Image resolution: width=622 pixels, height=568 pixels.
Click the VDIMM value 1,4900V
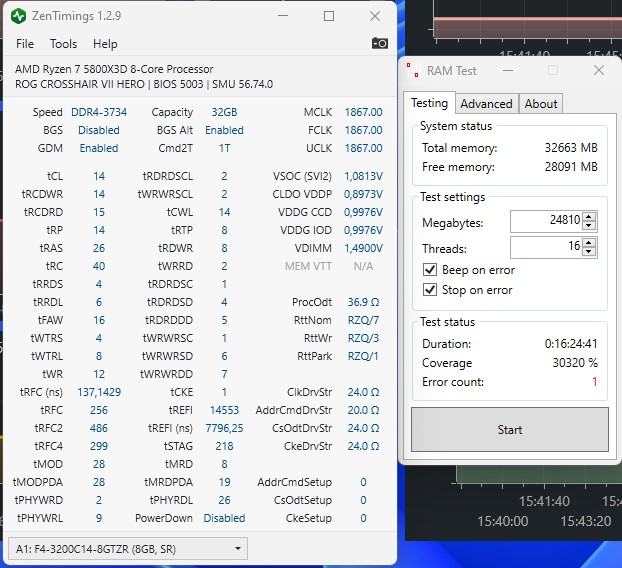pos(363,248)
